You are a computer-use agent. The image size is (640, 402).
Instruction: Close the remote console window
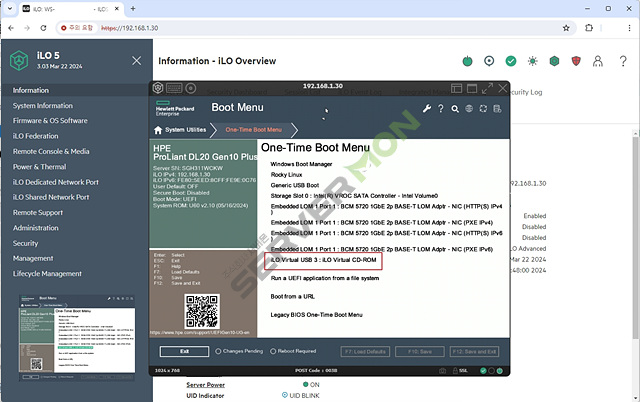[503, 88]
